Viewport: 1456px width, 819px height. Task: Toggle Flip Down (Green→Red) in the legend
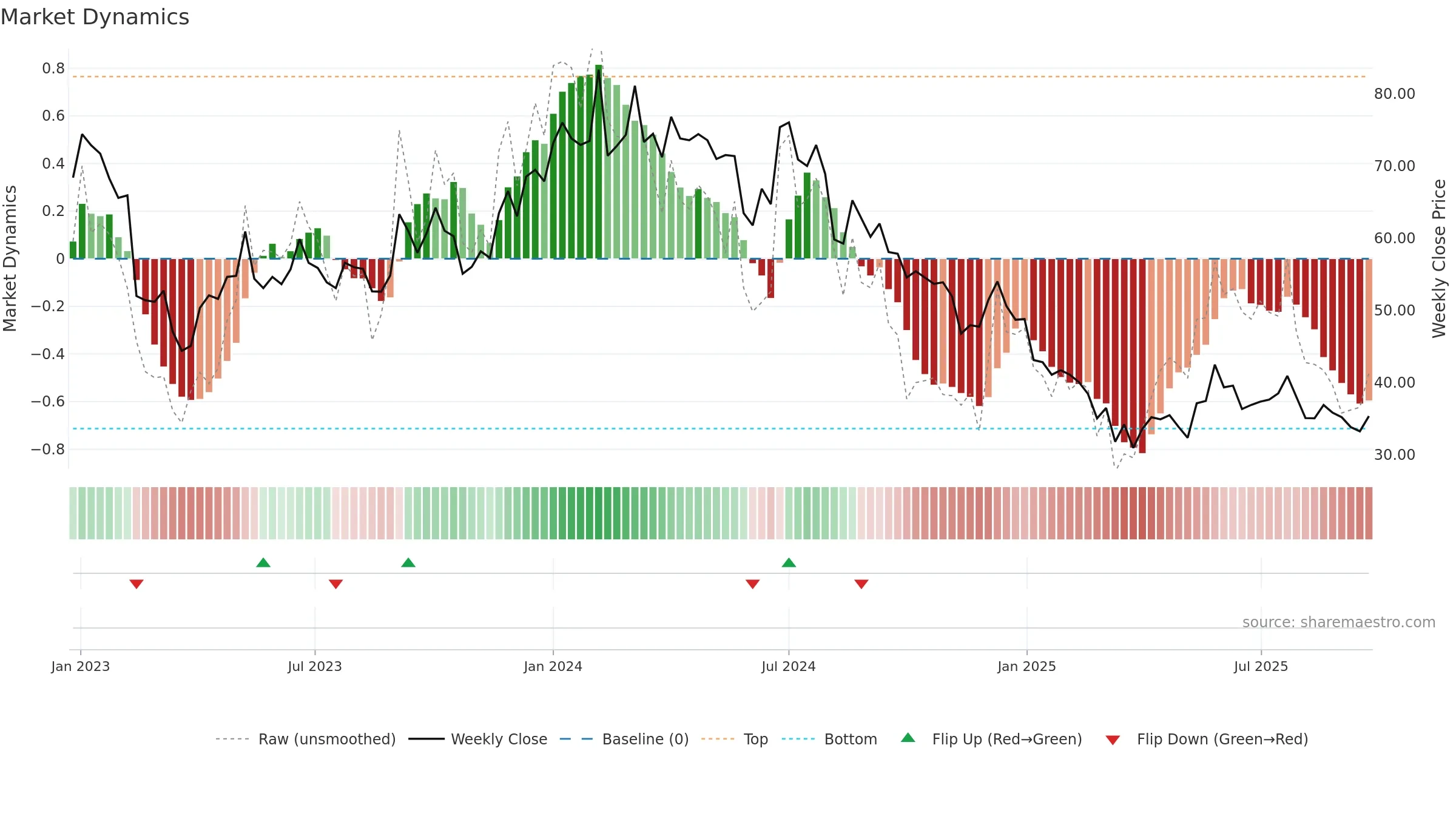(x=1207, y=739)
